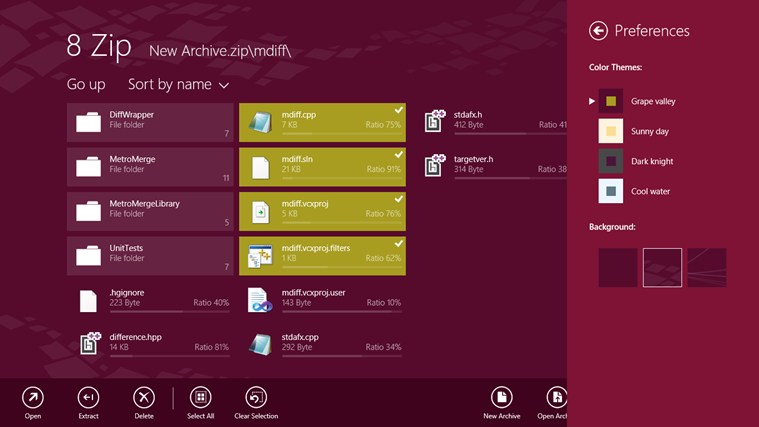Open the MetroMerge folder tile
The height and width of the screenshot is (427, 759).
pos(150,167)
